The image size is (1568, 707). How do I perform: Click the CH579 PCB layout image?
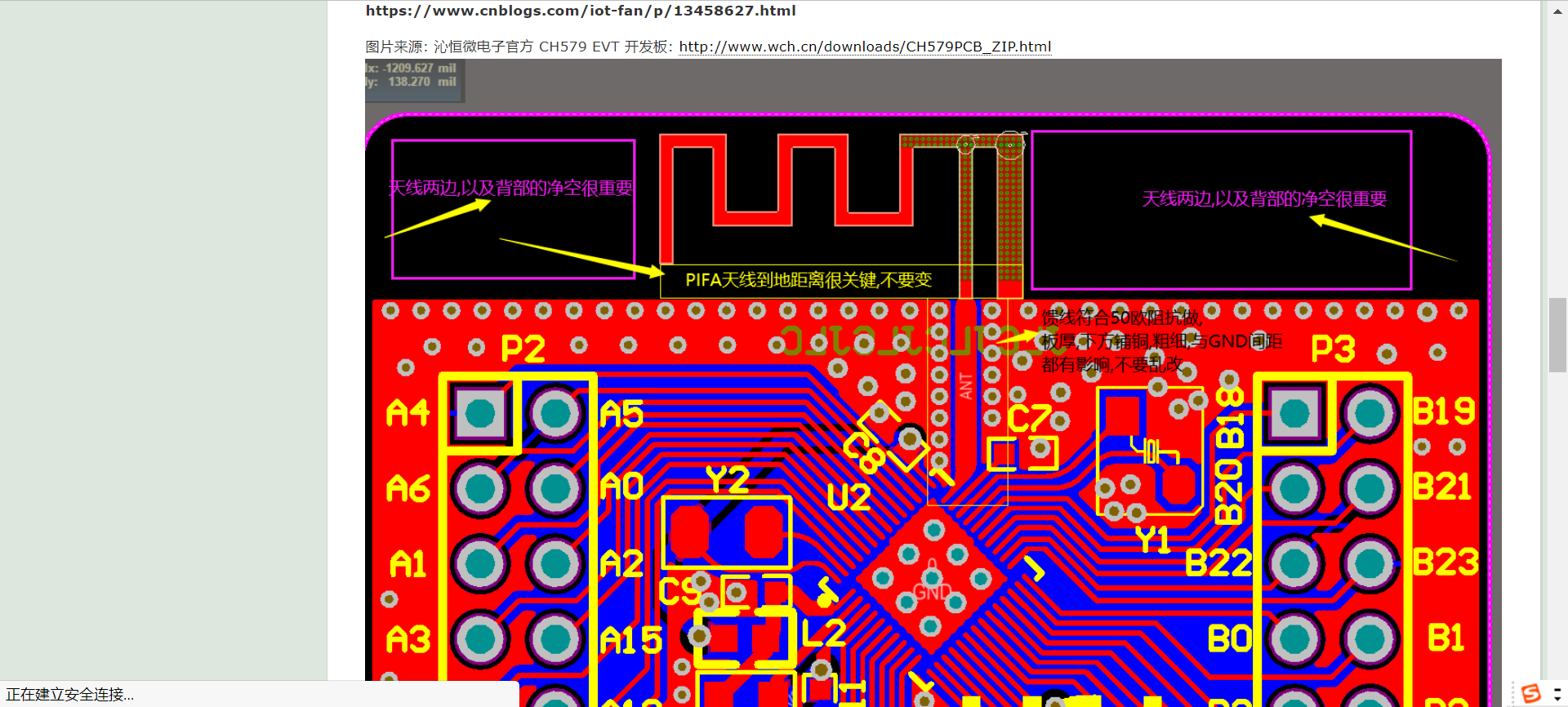(933, 382)
